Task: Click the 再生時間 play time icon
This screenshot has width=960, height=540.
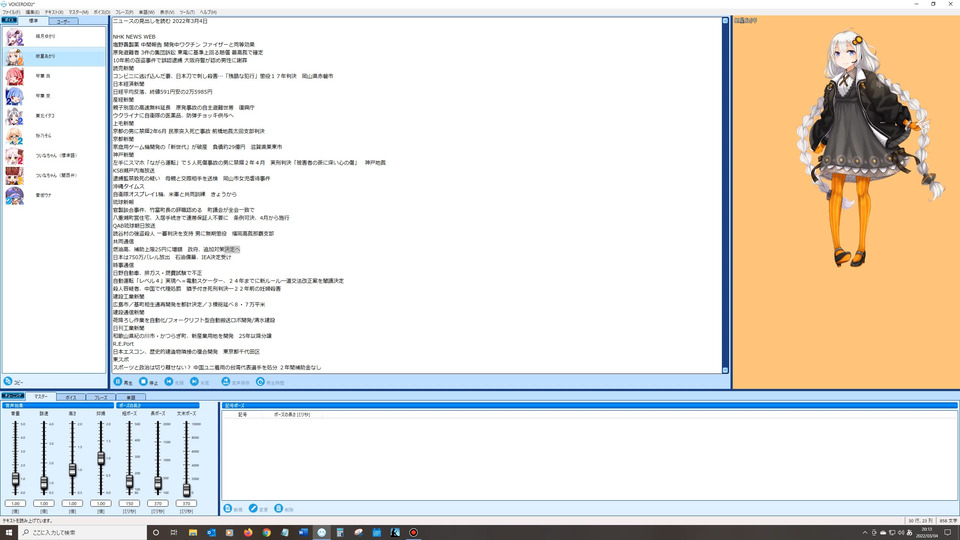Action: click(x=260, y=381)
